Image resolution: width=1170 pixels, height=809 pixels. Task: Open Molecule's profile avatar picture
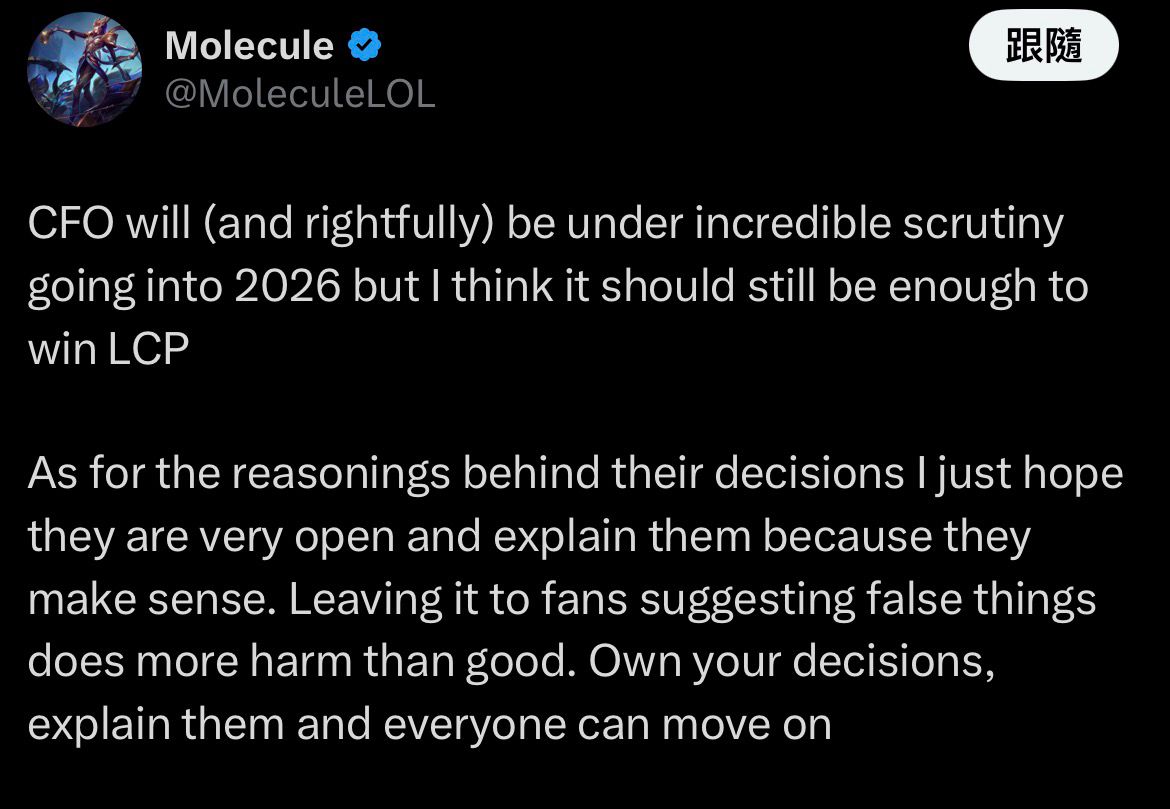coord(84,70)
